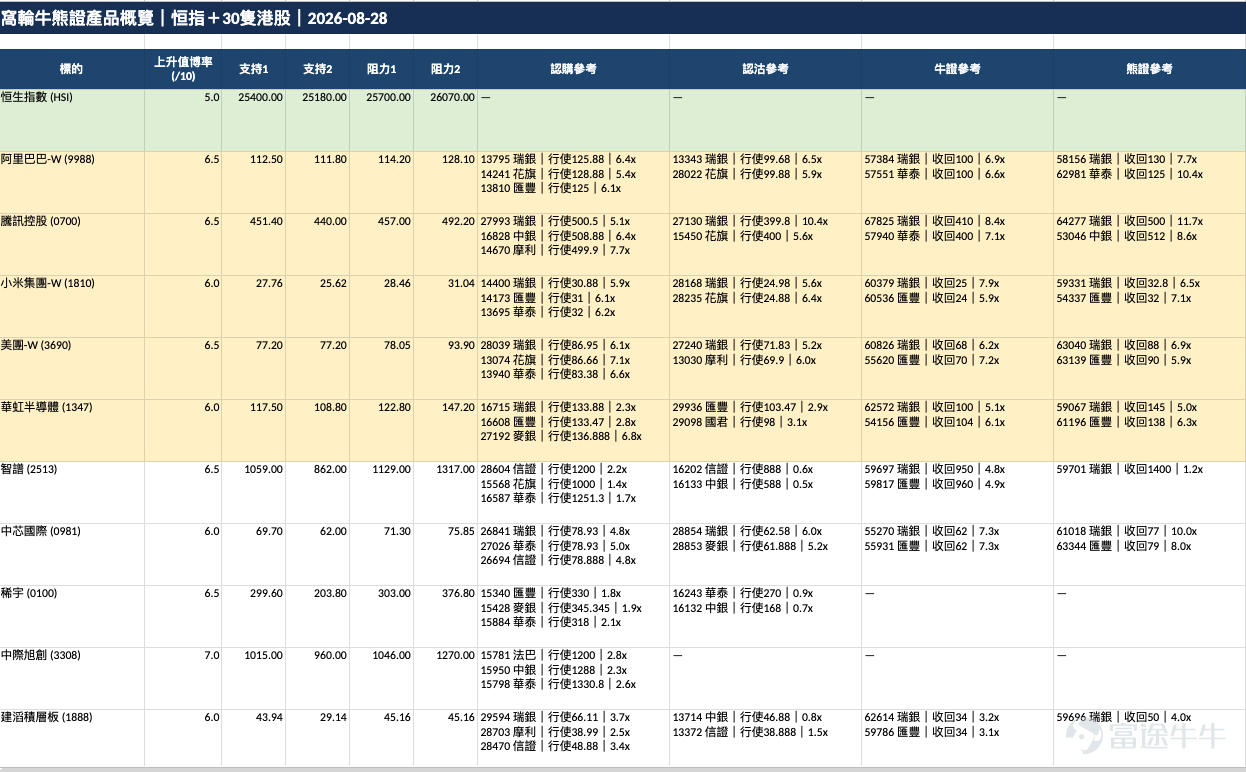Select 稀宇 support value 203.80
This screenshot has height=772, width=1246.
[330, 593]
